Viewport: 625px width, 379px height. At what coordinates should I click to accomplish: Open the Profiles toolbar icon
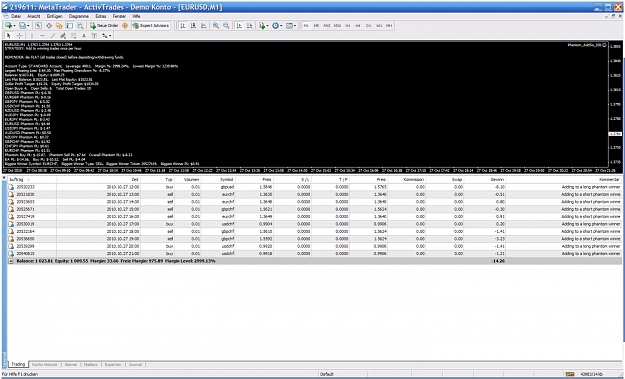(22, 26)
